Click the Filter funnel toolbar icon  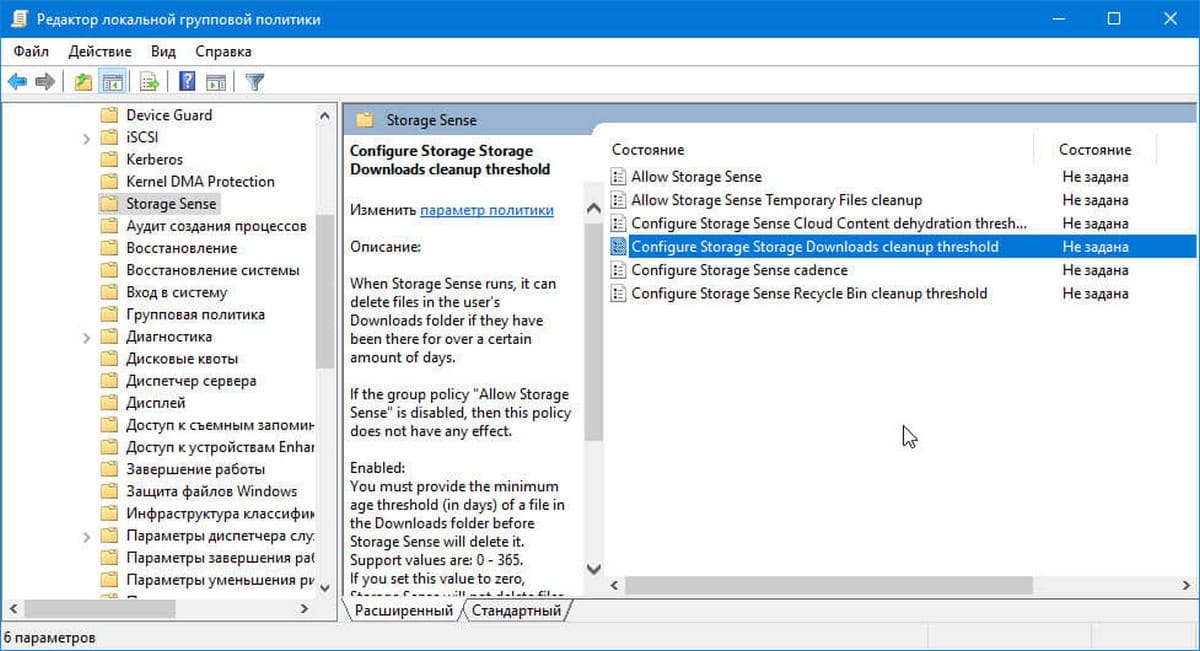coord(255,82)
